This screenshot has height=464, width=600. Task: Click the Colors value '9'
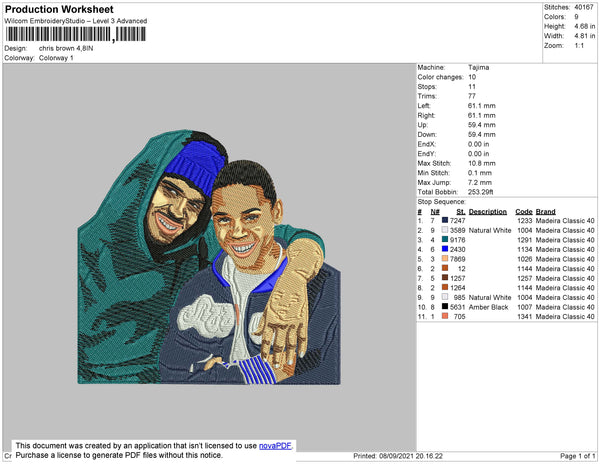[x=576, y=17]
